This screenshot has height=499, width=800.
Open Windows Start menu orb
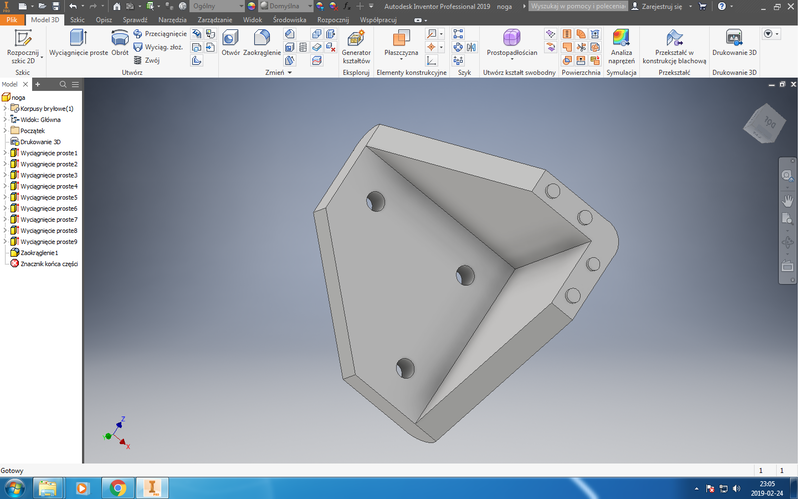(14, 488)
